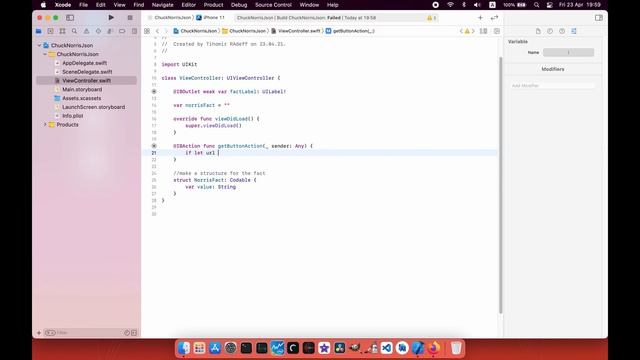This screenshot has width=640, height=360.
Task: Show the File inspector
Action: (538, 31)
